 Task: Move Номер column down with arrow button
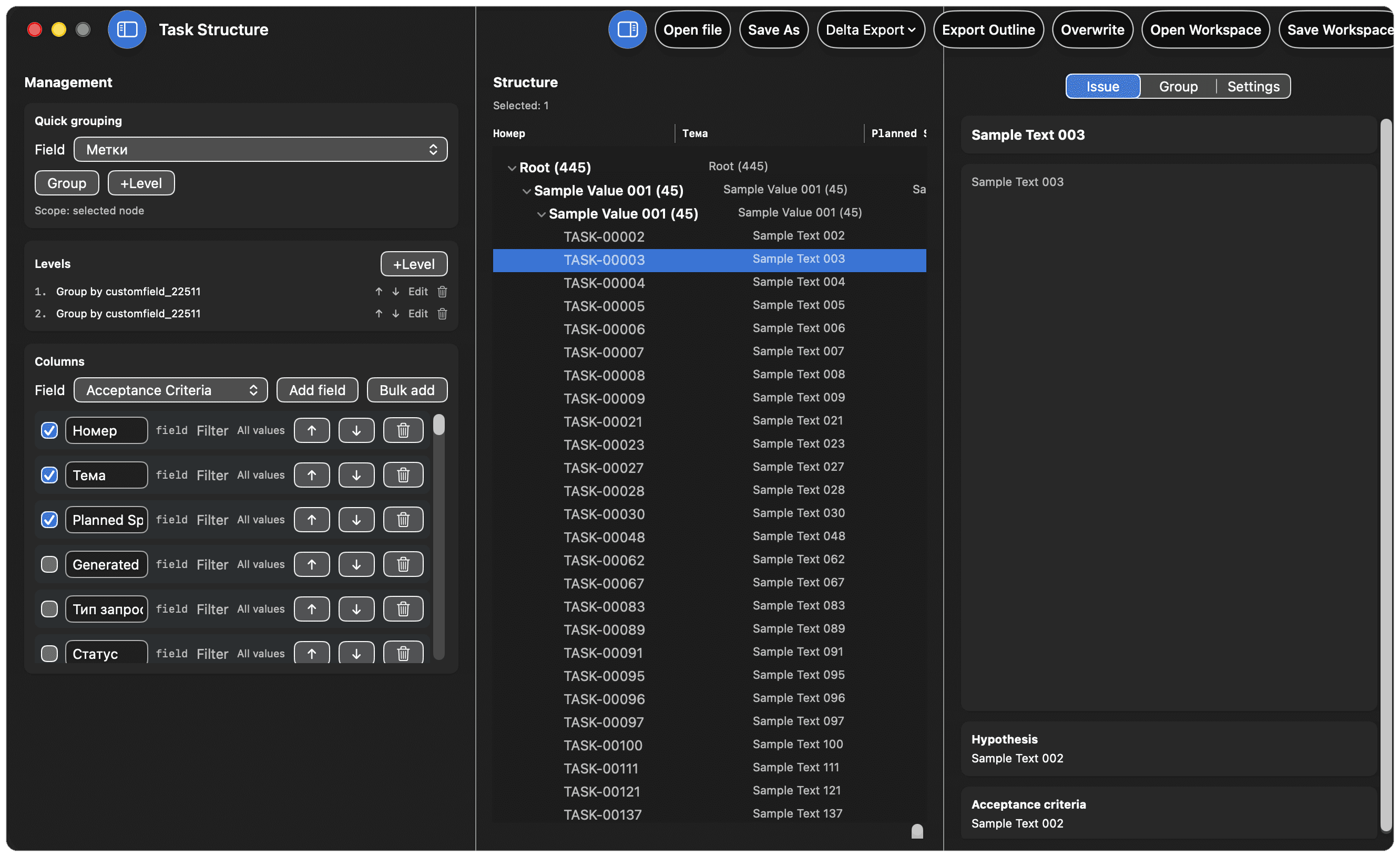pos(356,430)
